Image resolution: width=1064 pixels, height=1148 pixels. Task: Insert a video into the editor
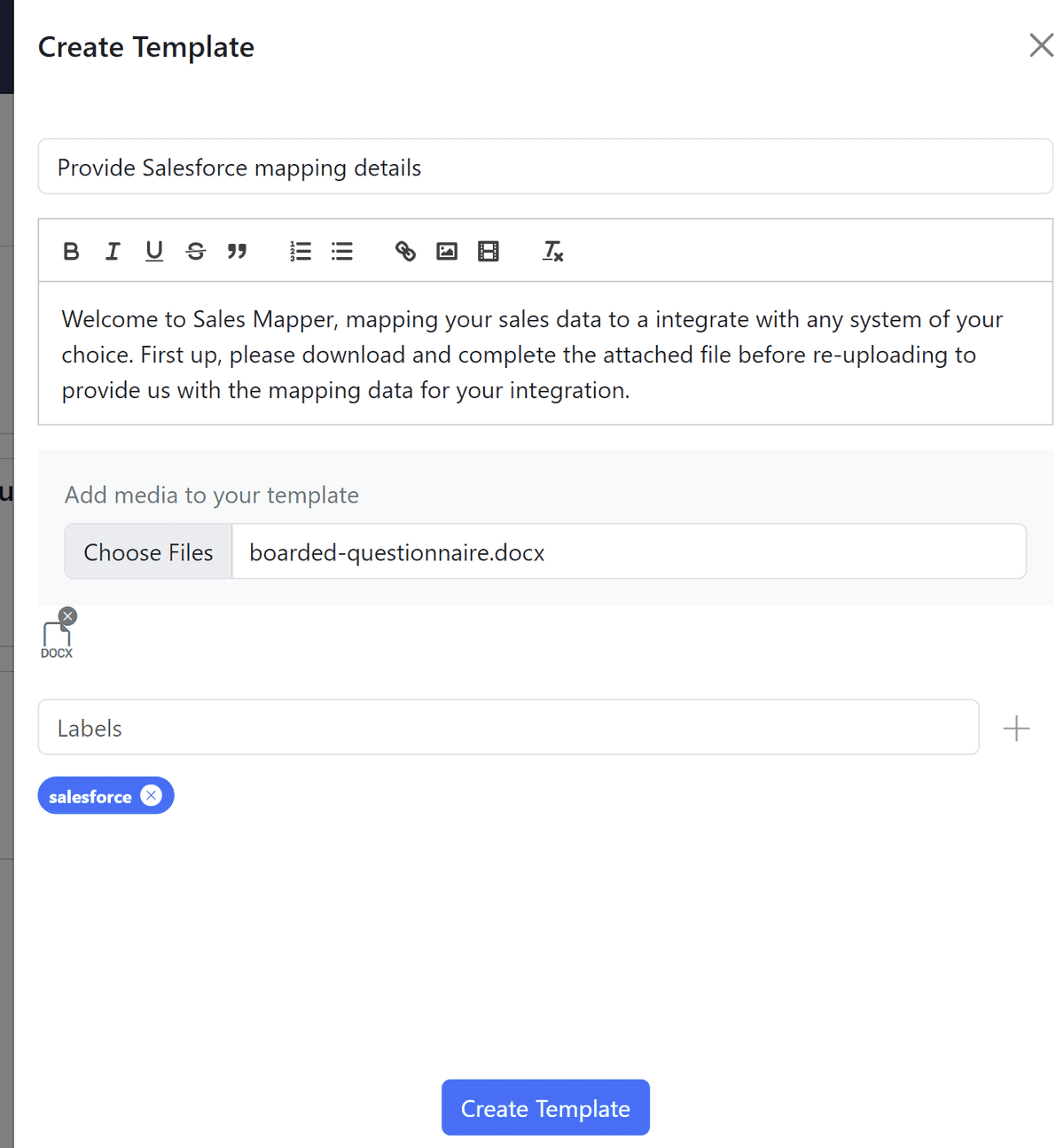[x=489, y=252]
